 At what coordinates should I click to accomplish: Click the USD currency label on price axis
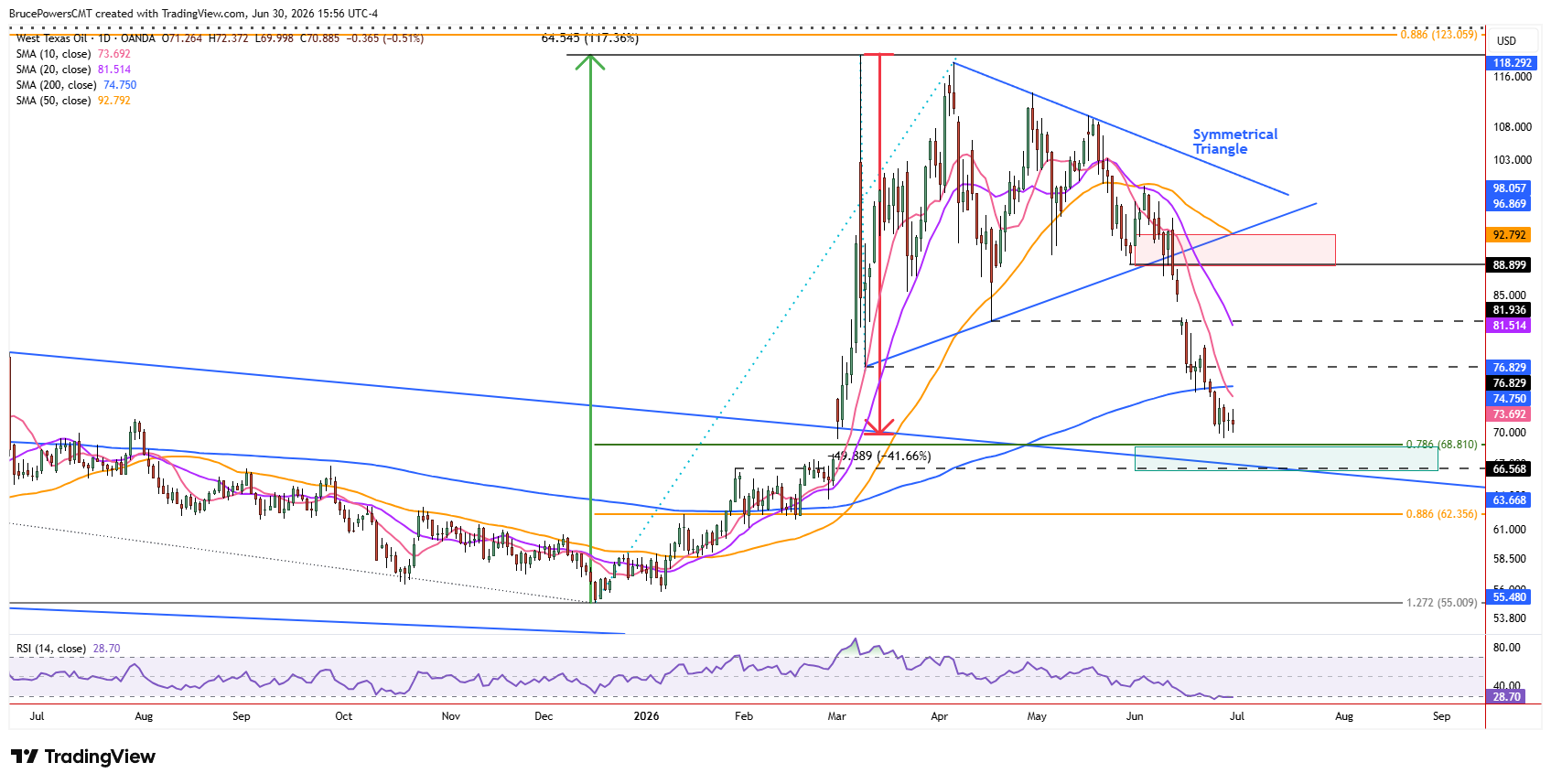[1506, 41]
